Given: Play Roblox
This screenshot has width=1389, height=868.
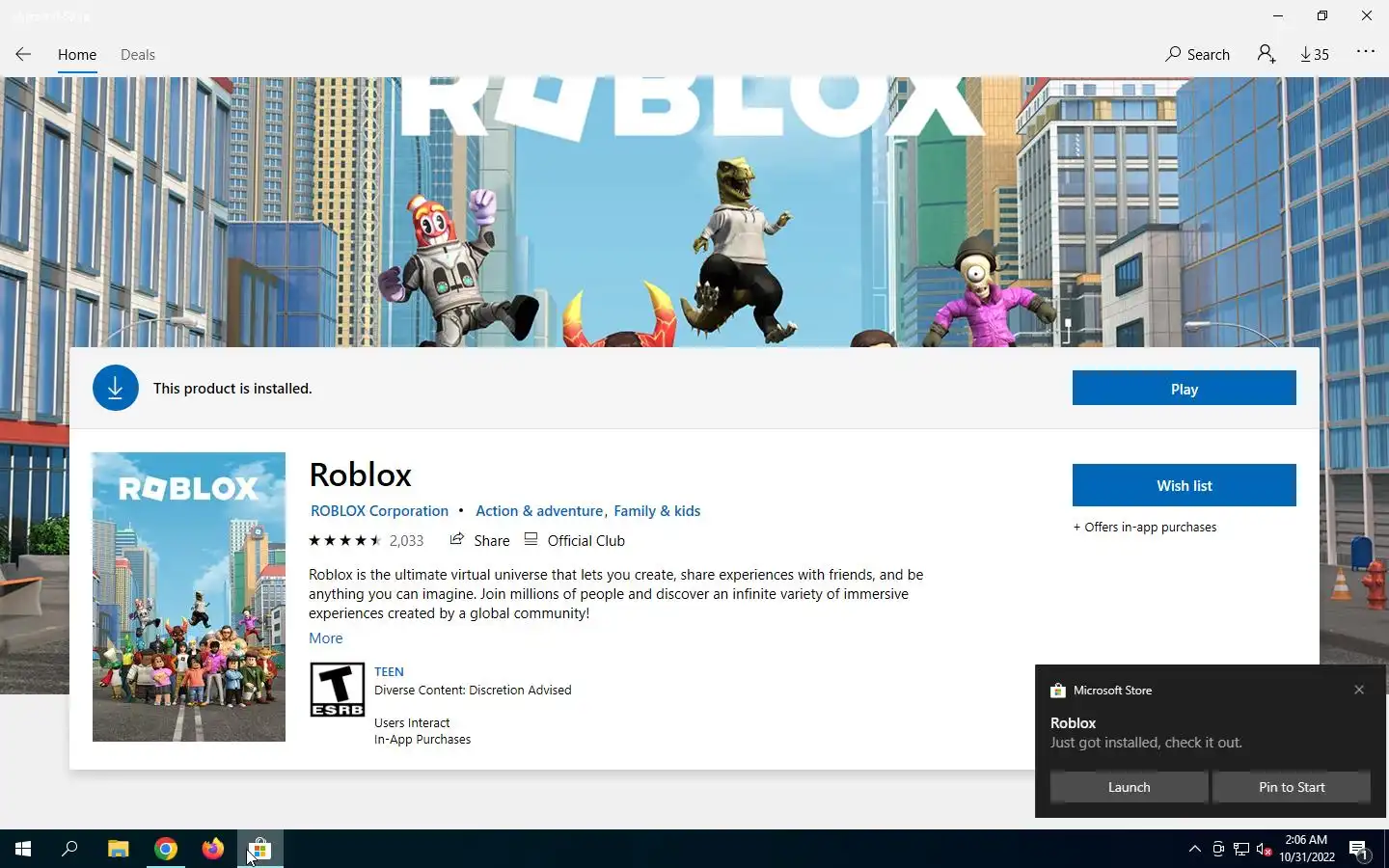Looking at the screenshot, I should pyautogui.click(x=1185, y=389).
